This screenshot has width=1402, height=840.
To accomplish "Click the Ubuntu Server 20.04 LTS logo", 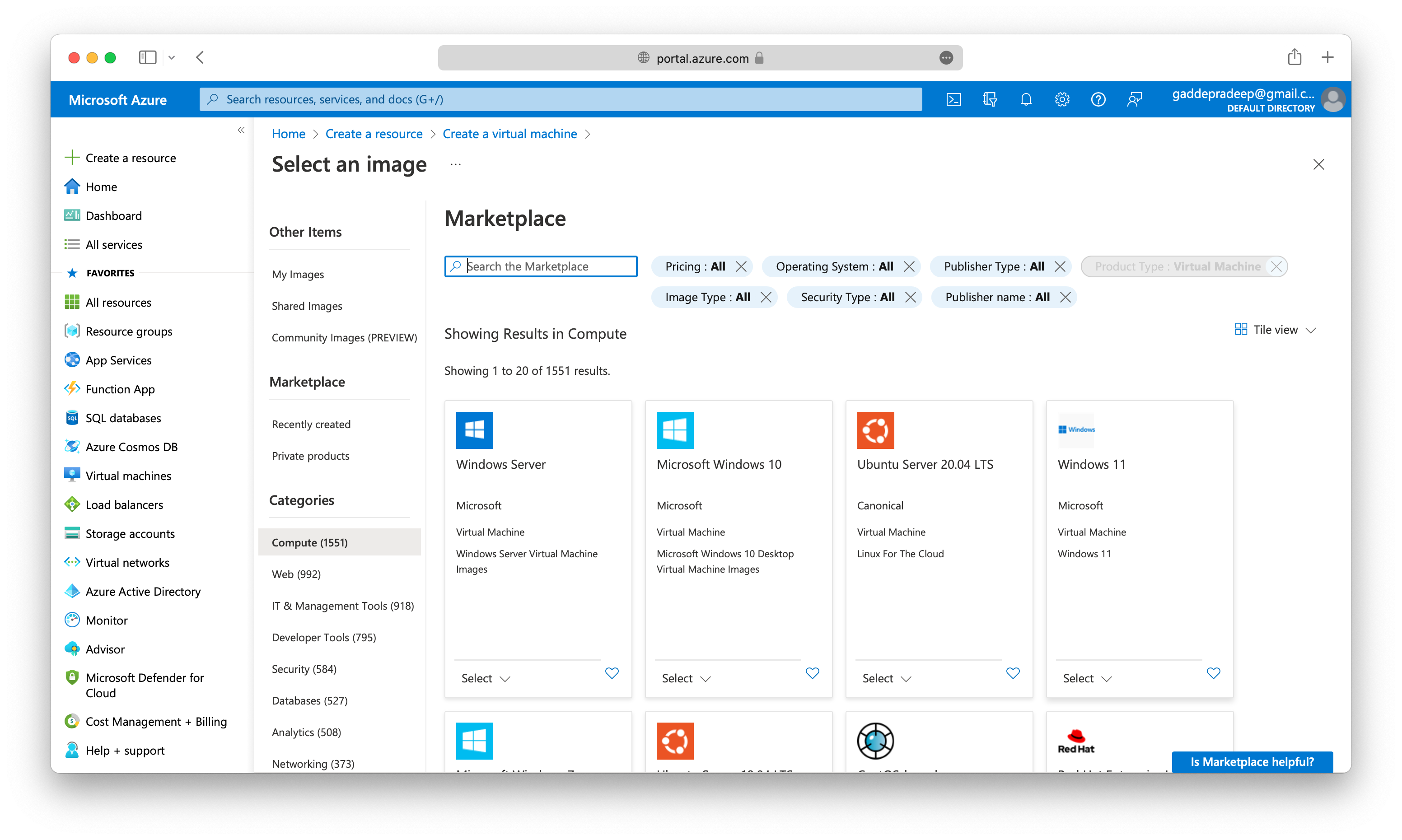I will [x=875, y=430].
